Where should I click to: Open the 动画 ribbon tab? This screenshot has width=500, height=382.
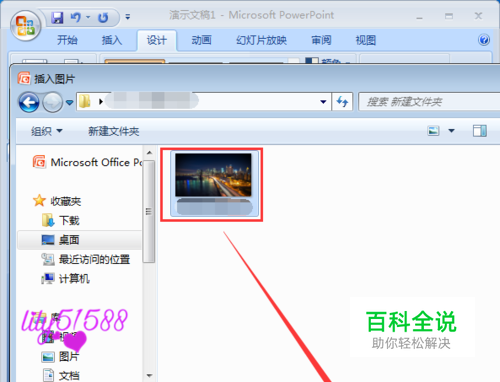pos(201,40)
